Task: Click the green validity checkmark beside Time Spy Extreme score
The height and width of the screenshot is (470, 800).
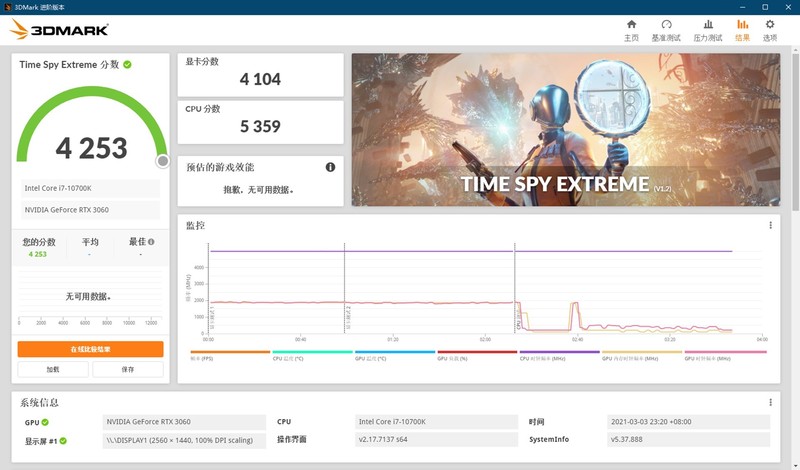Action: [127, 64]
